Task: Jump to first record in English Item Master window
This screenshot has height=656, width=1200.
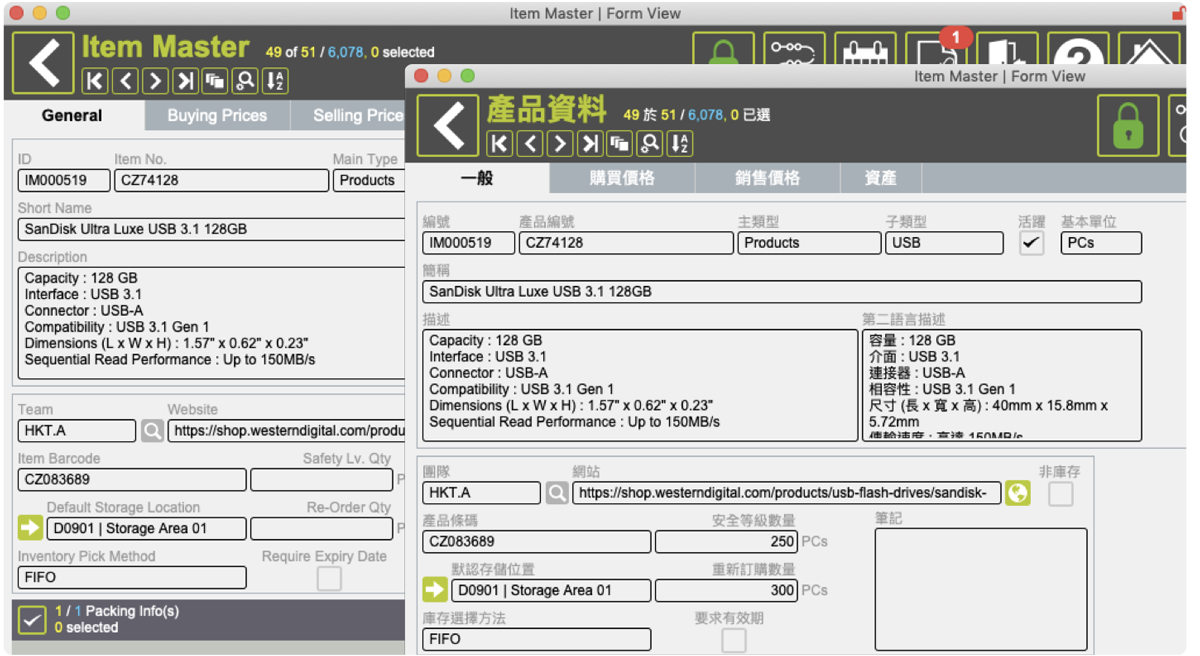Action: point(94,81)
